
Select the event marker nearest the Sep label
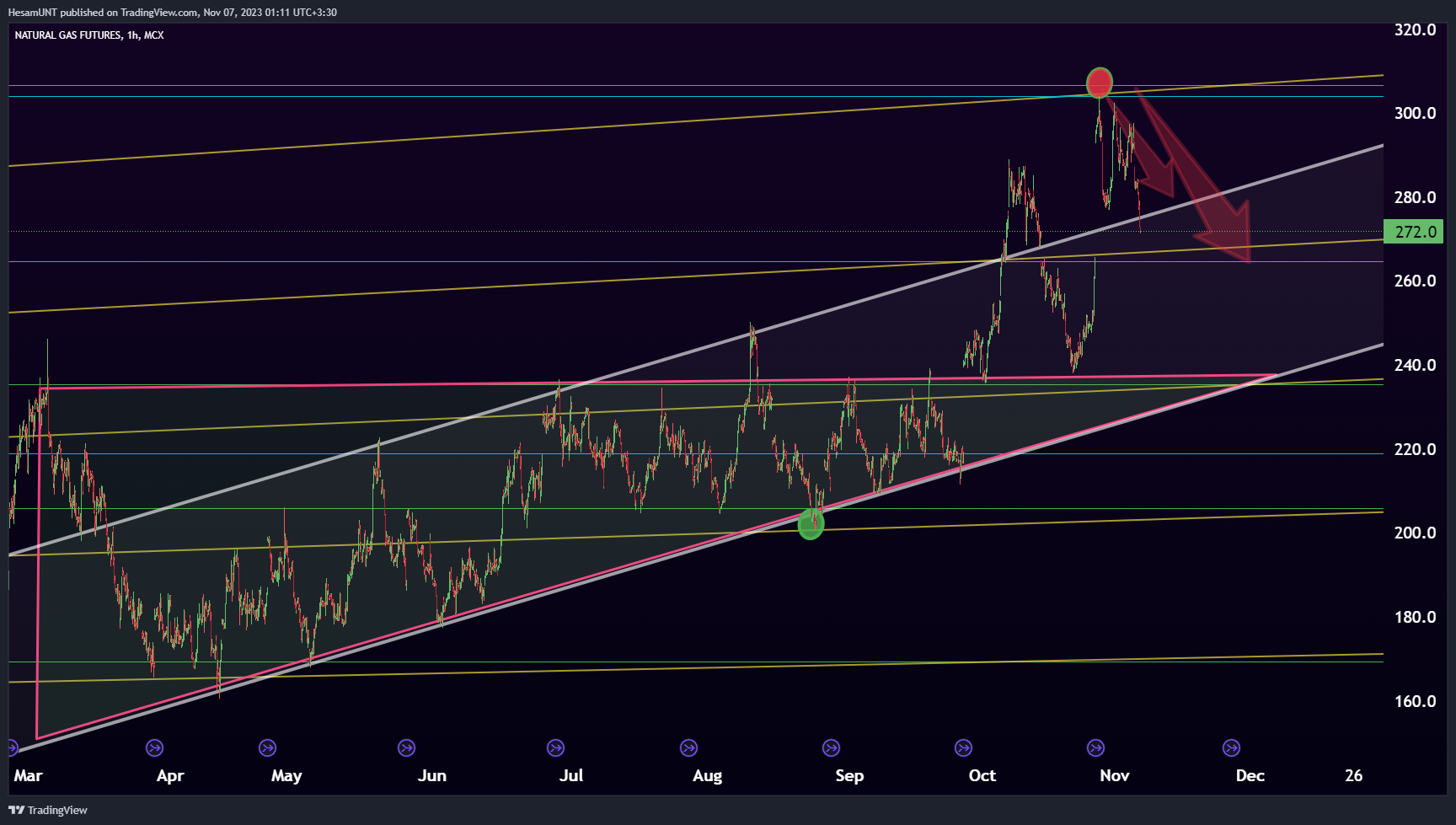[x=831, y=747]
